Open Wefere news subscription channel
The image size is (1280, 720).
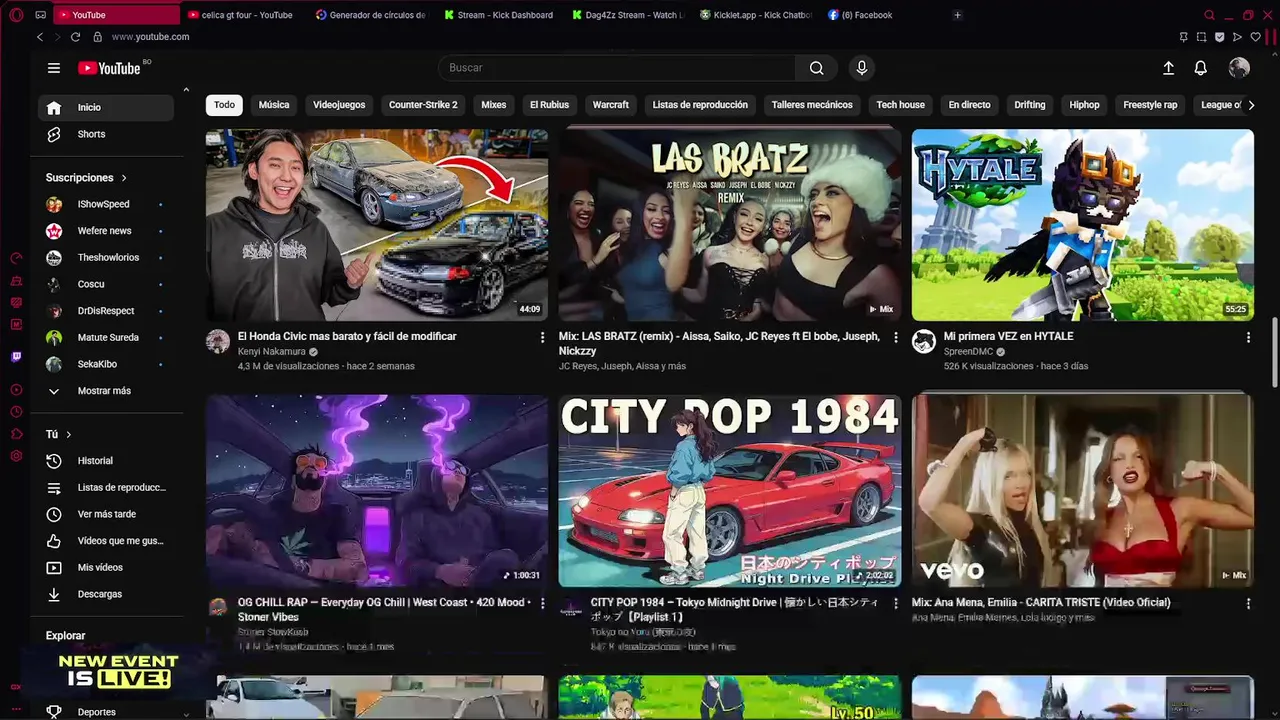[x=106, y=231]
